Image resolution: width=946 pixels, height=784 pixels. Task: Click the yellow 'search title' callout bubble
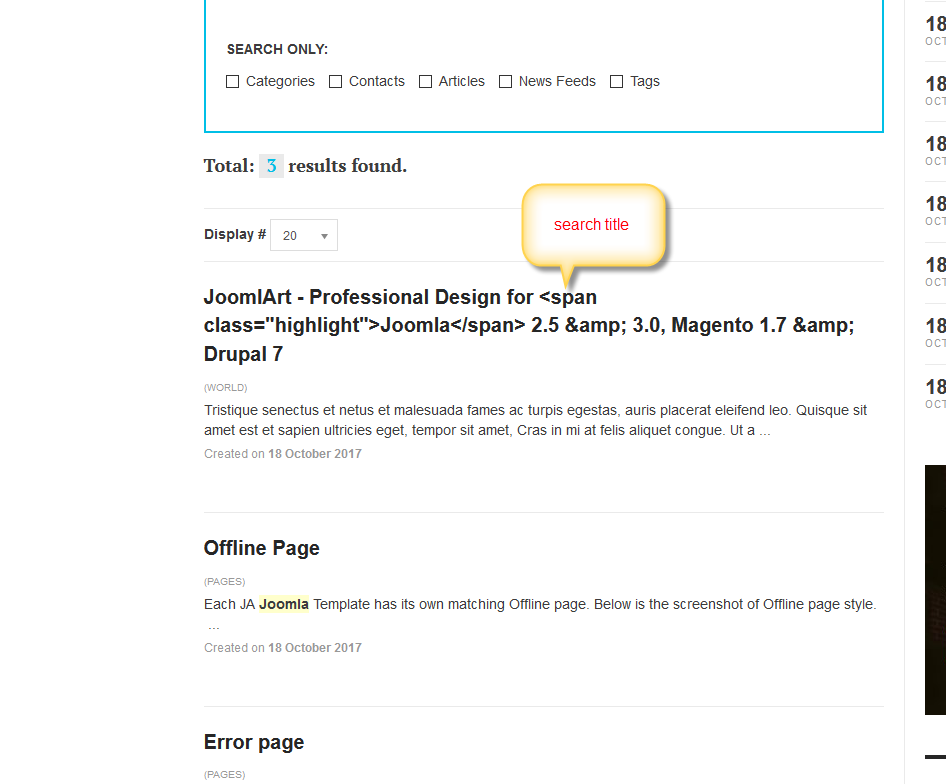[592, 225]
